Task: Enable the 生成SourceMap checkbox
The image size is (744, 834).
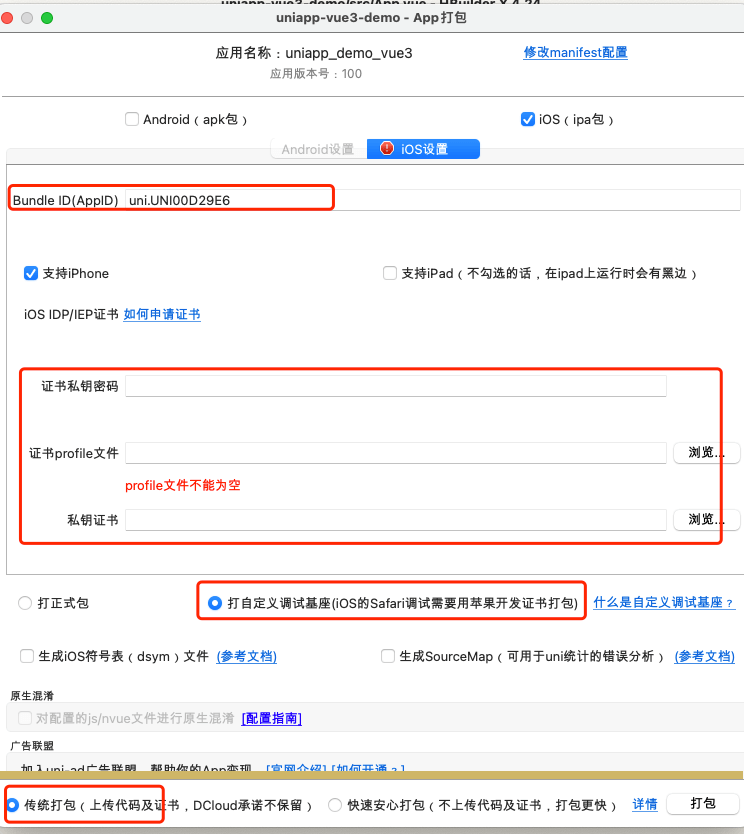Action: pyautogui.click(x=388, y=656)
